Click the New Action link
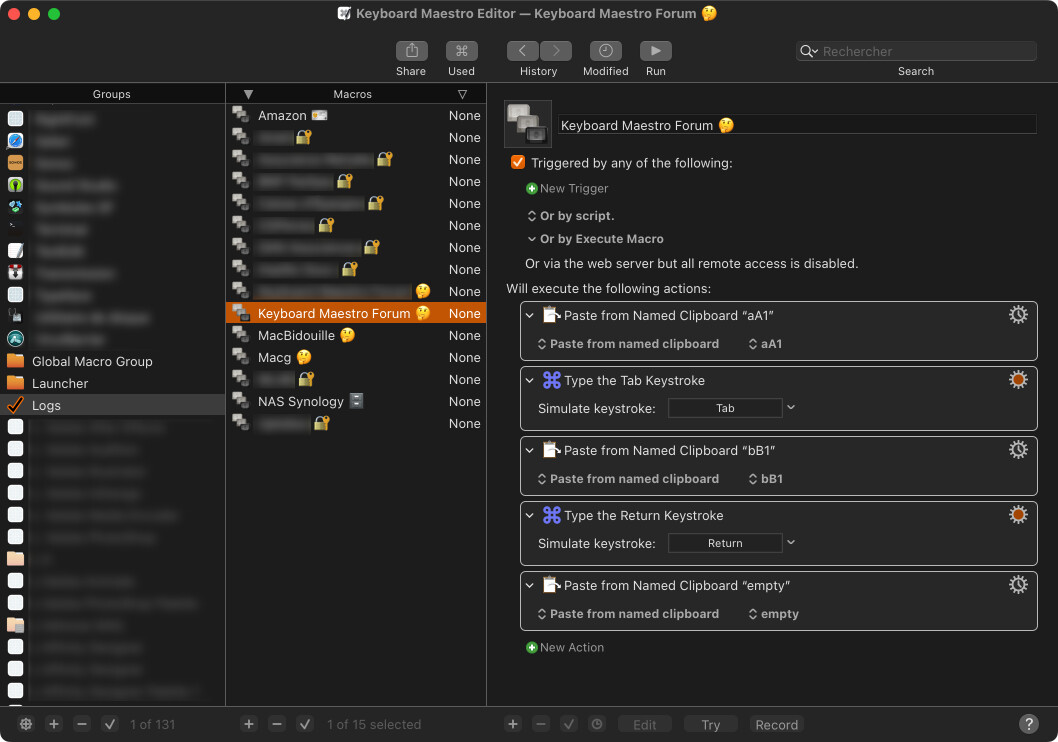This screenshot has width=1058, height=742. pos(572,648)
